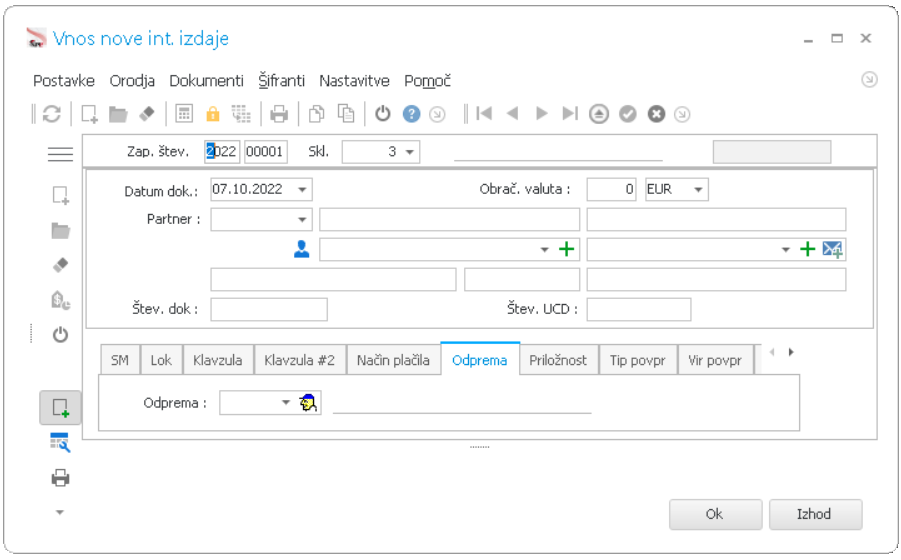This screenshot has width=901, height=560.
Task: Click the 00001 sequence number field
Action: (265, 152)
